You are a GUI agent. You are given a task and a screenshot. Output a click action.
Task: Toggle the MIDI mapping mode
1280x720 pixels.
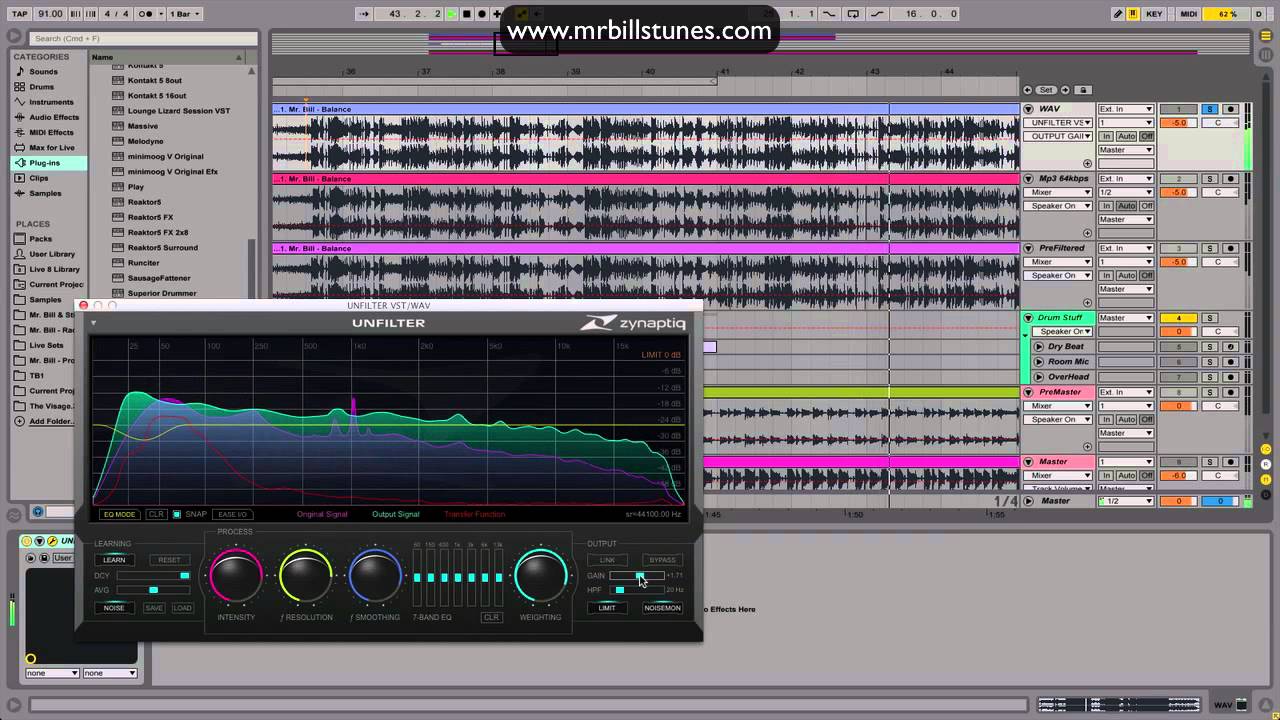click(1189, 14)
